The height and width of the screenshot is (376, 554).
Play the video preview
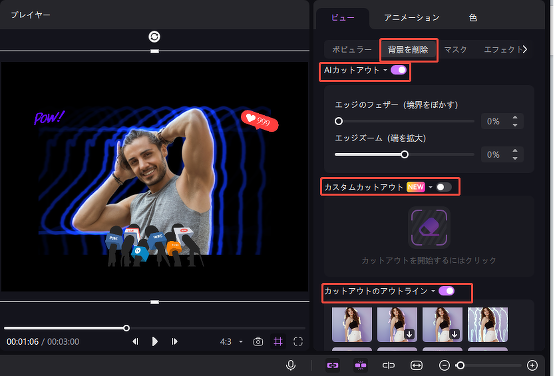point(154,341)
